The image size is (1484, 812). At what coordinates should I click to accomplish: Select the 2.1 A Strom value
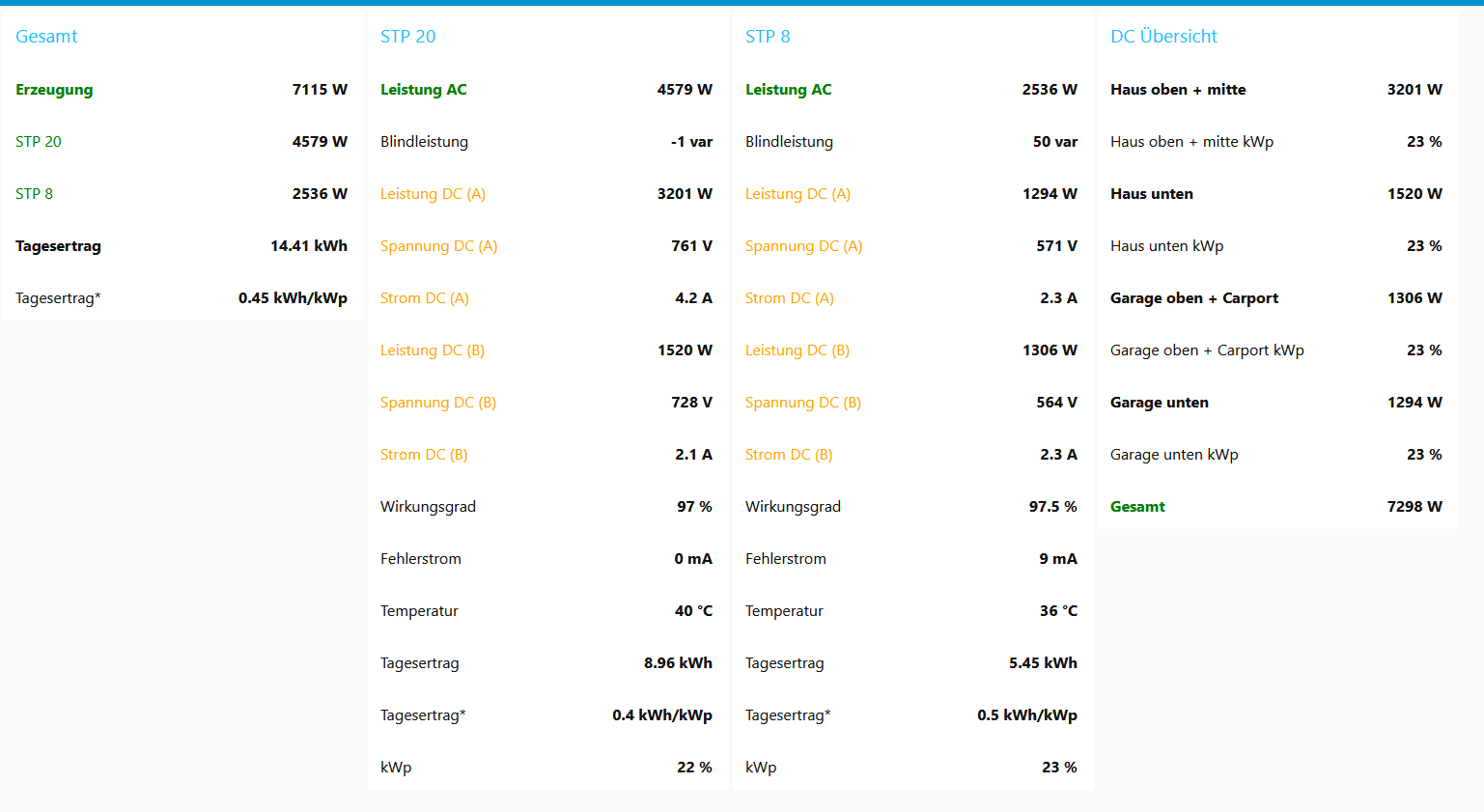[x=693, y=455]
